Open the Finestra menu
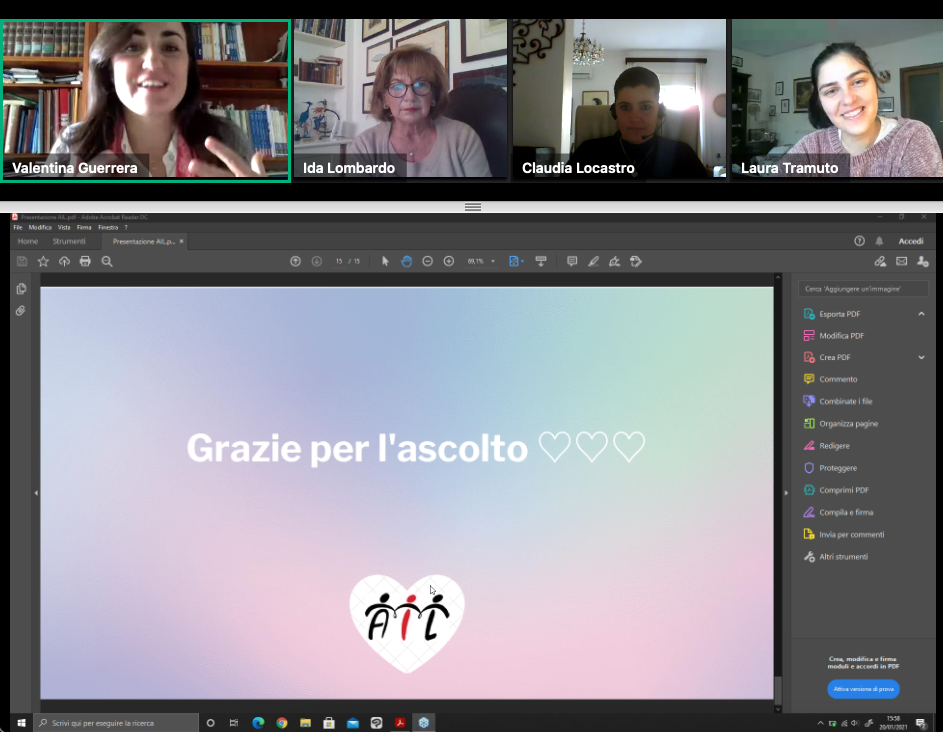The image size is (943, 732). 108,227
